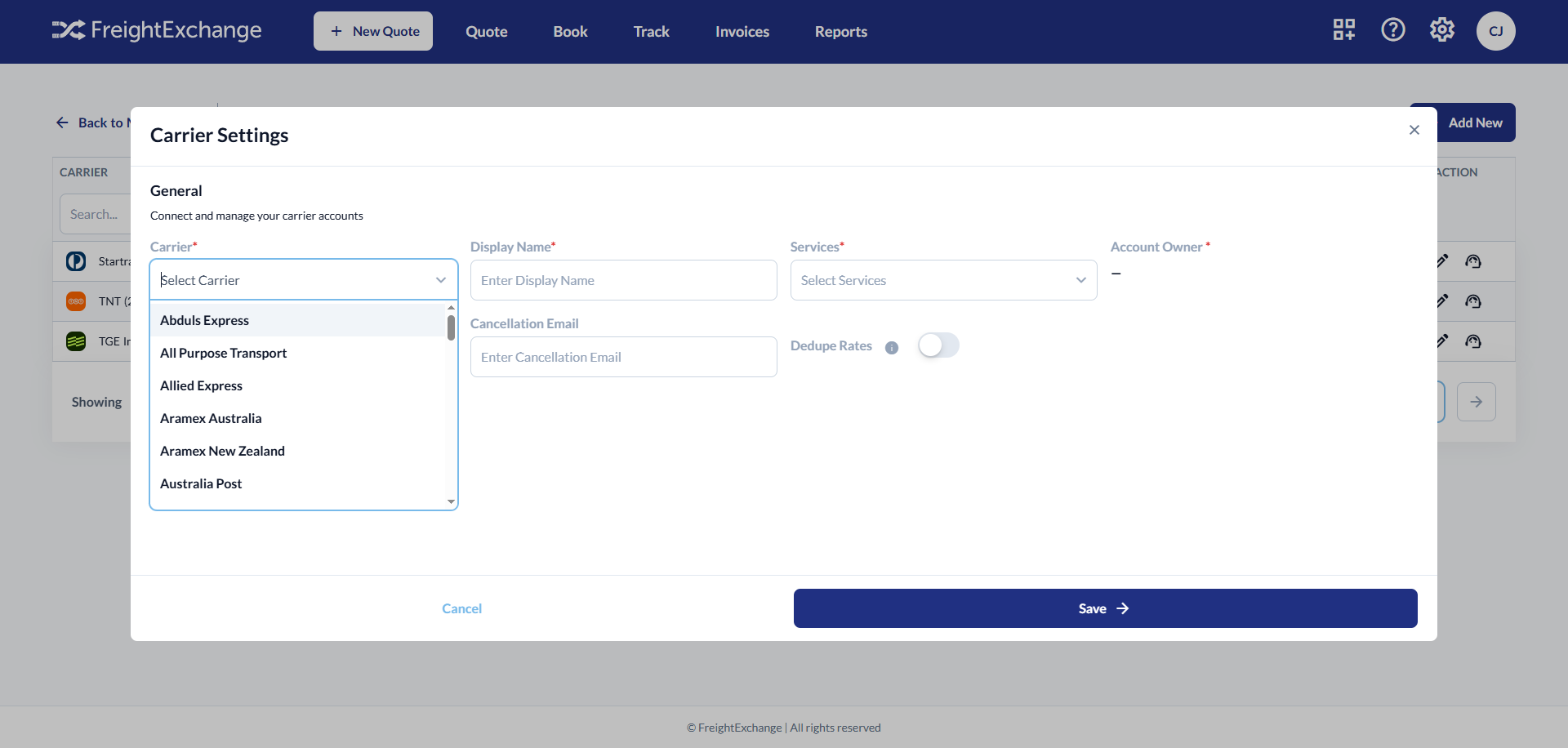Click the Save button
Image resolution: width=1568 pixels, height=748 pixels.
point(1105,608)
